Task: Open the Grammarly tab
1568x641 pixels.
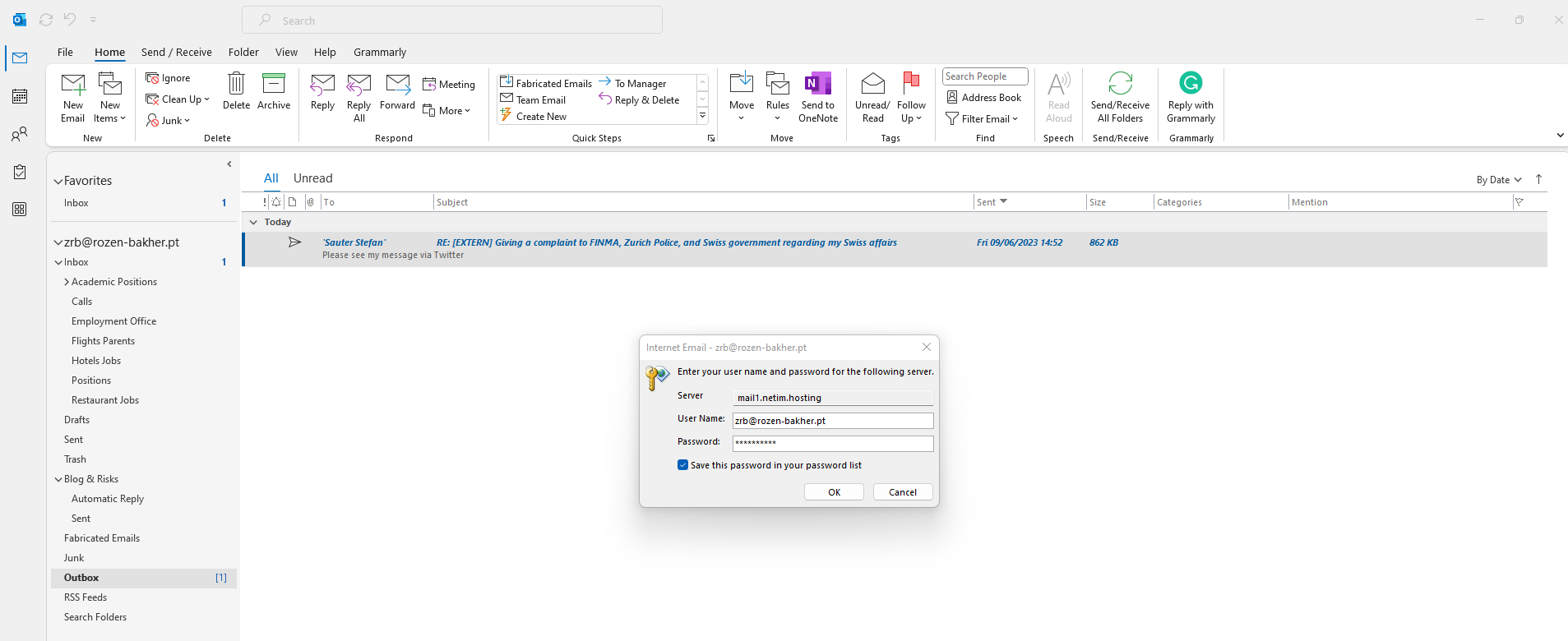Action: tap(380, 52)
